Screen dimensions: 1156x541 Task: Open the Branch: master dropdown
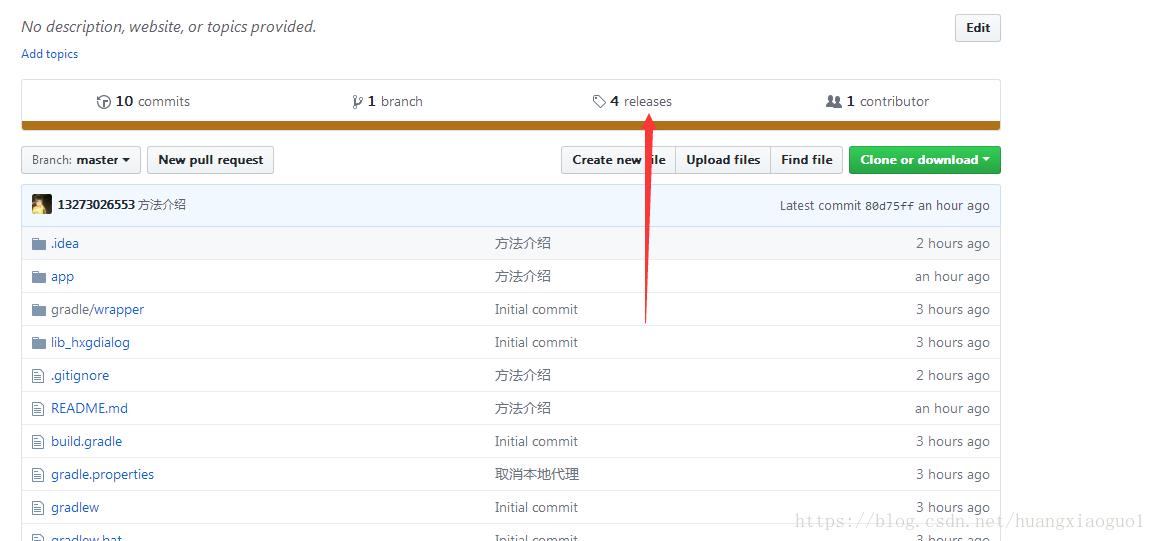click(x=81, y=160)
